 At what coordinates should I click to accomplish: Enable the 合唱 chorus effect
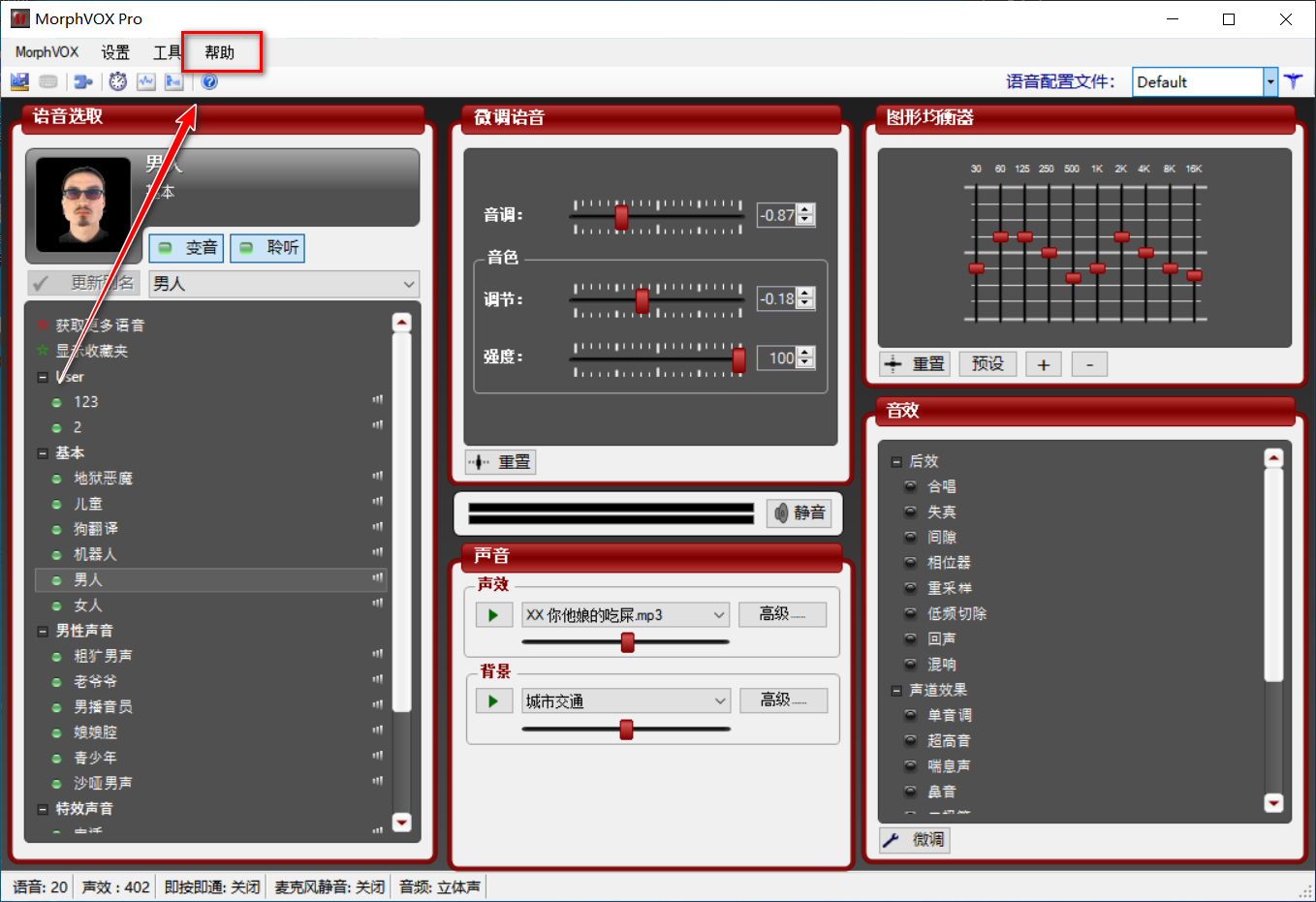tap(911, 486)
